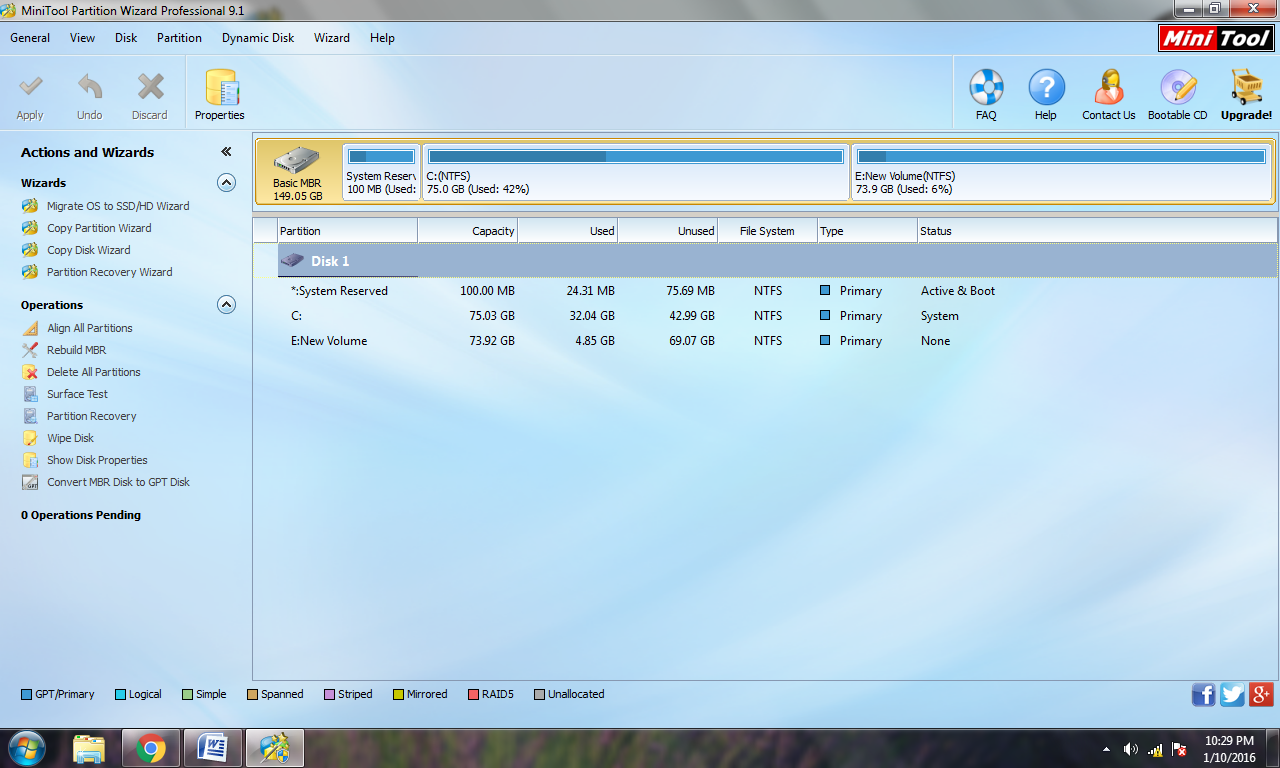Image resolution: width=1280 pixels, height=768 pixels.
Task: Click the Type column header
Action: (x=868, y=231)
